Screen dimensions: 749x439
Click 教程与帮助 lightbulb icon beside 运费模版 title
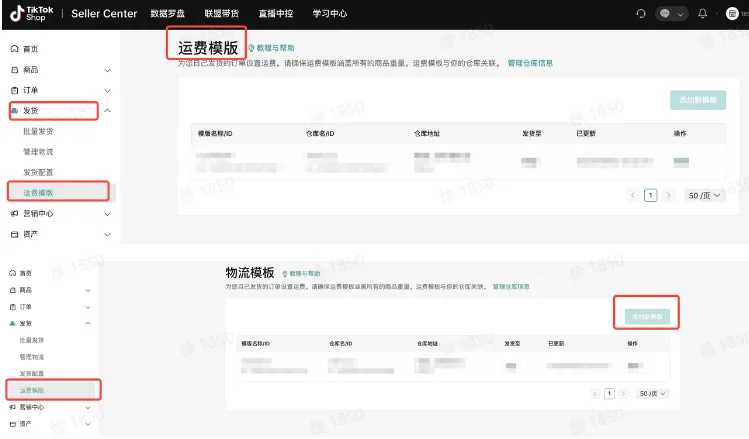pyautogui.click(x=251, y=48)
